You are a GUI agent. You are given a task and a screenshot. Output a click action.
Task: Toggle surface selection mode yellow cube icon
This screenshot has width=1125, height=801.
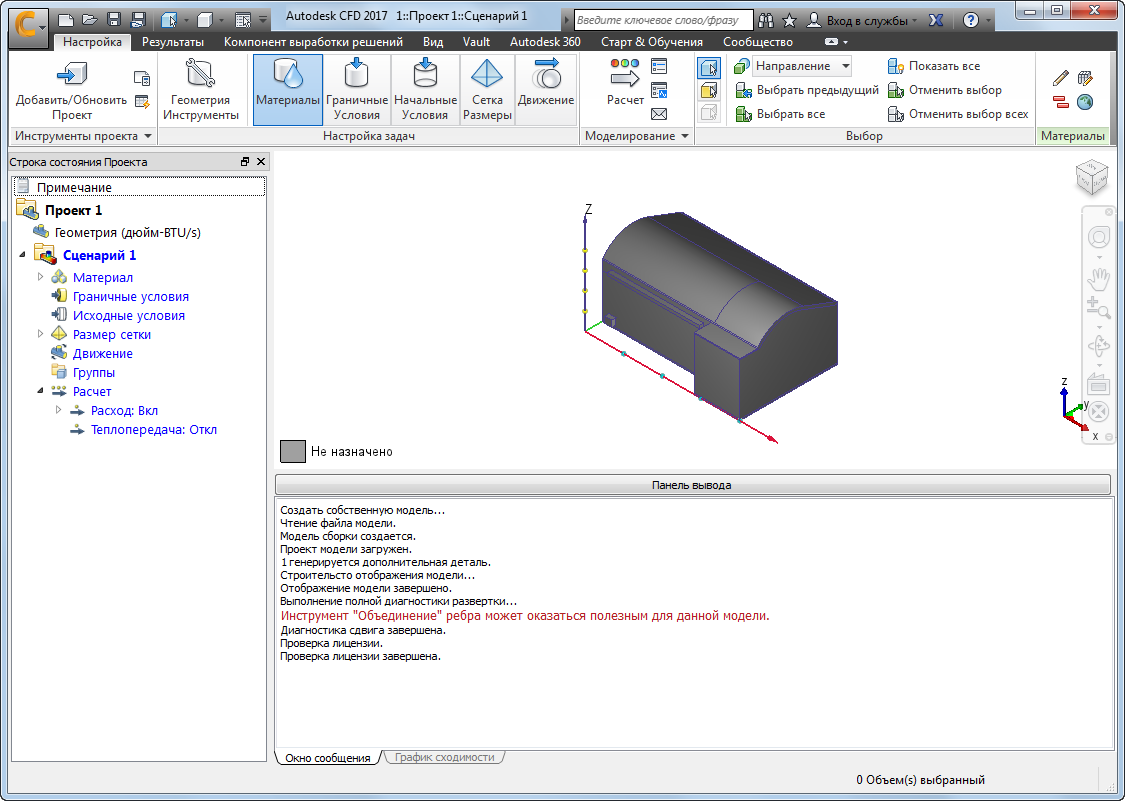[708, 90]
